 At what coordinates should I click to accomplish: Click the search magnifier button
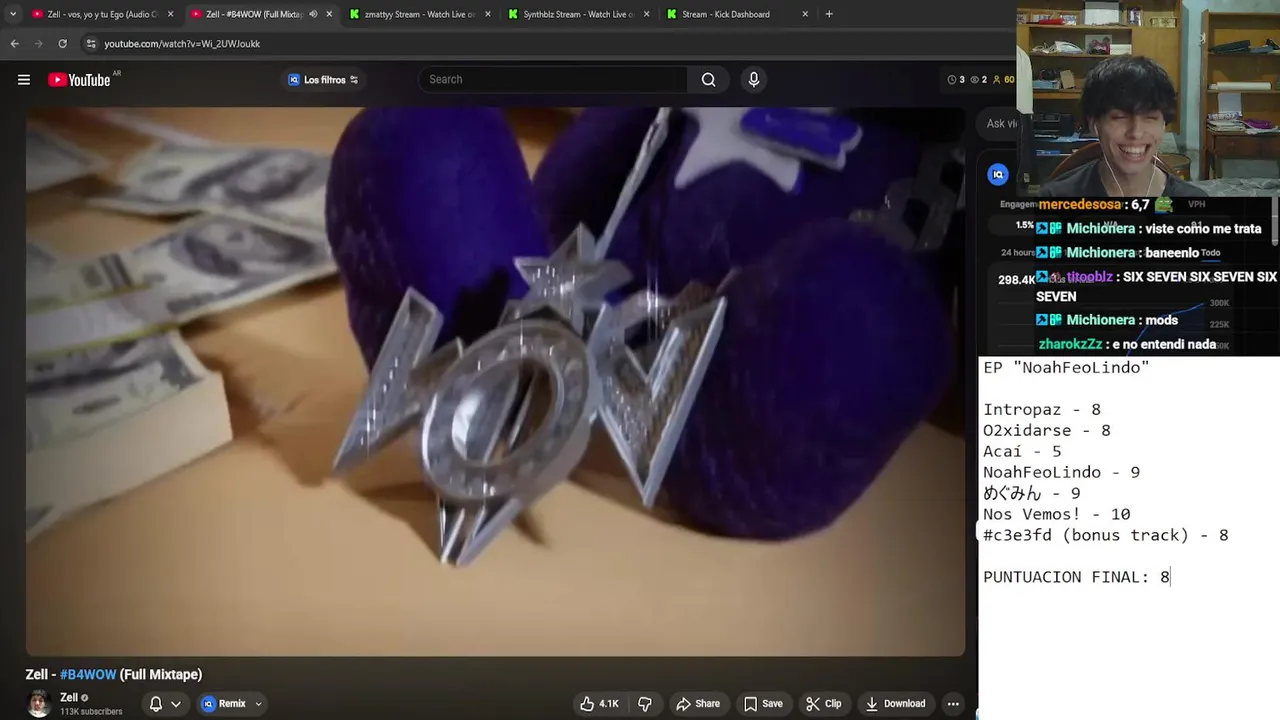click(x=708, y=80)
